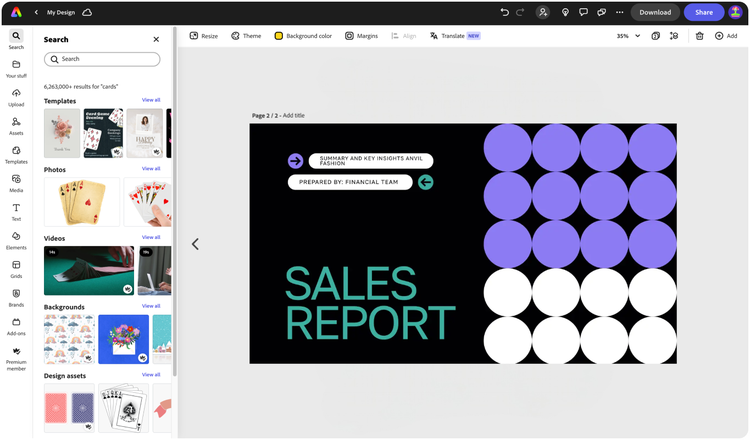Open the Grids panel
Screen dimensions: 750x440
pyautogui.click(x=16, y=270)
